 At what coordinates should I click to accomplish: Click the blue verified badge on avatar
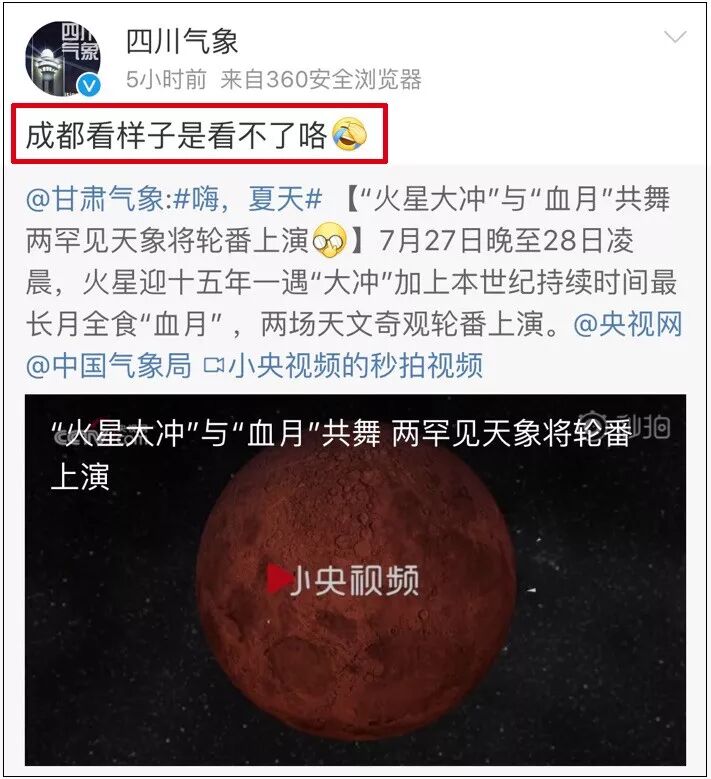tap(89, 85)
